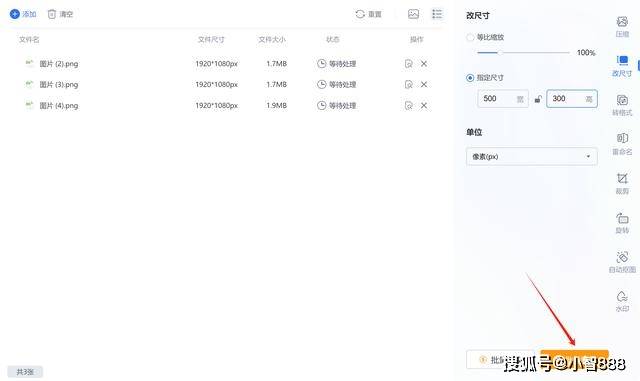Click the file icon of 图片 (4).png

pyautogui.click(x=29, y=105)
